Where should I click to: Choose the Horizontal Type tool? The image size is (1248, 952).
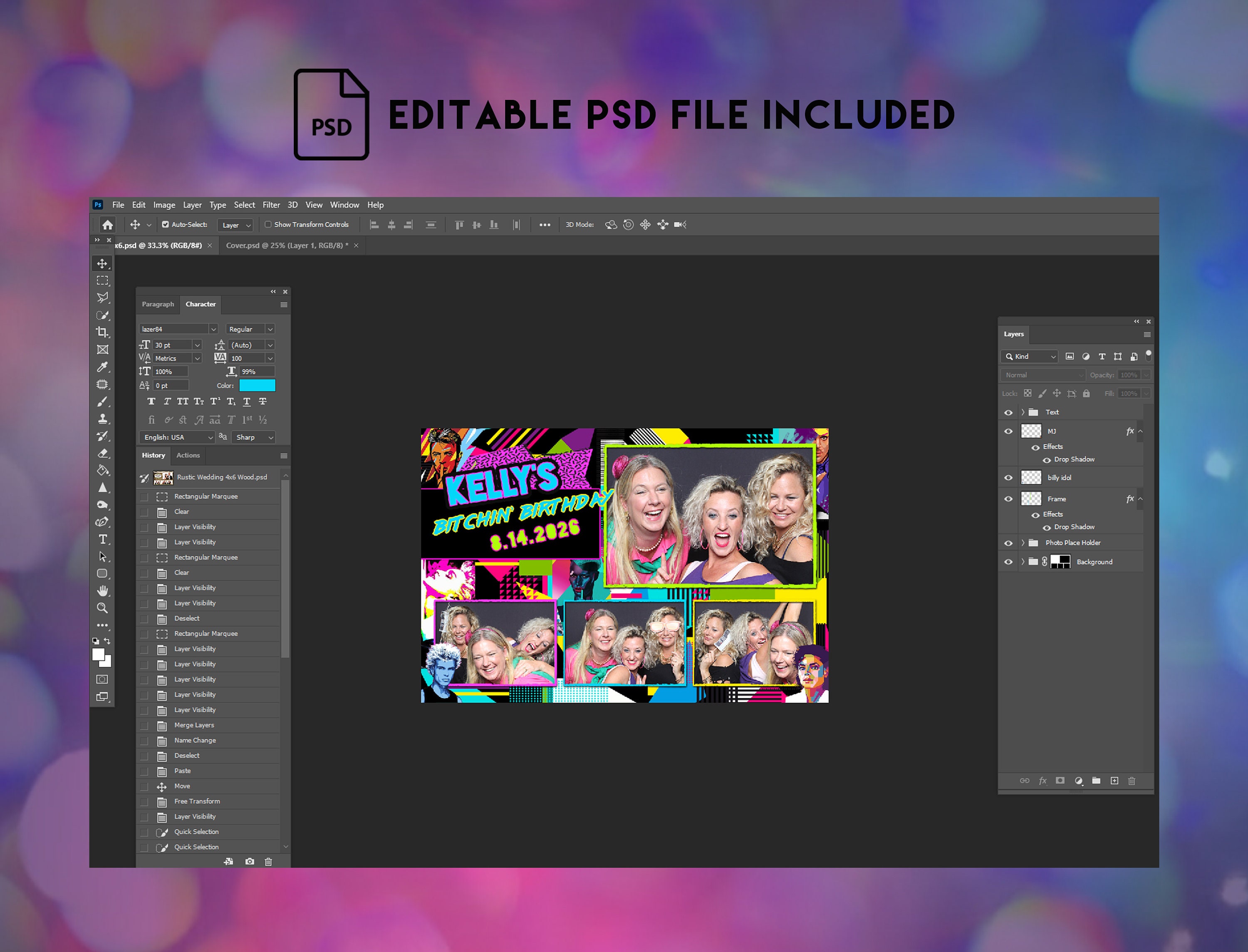(102, 539)
